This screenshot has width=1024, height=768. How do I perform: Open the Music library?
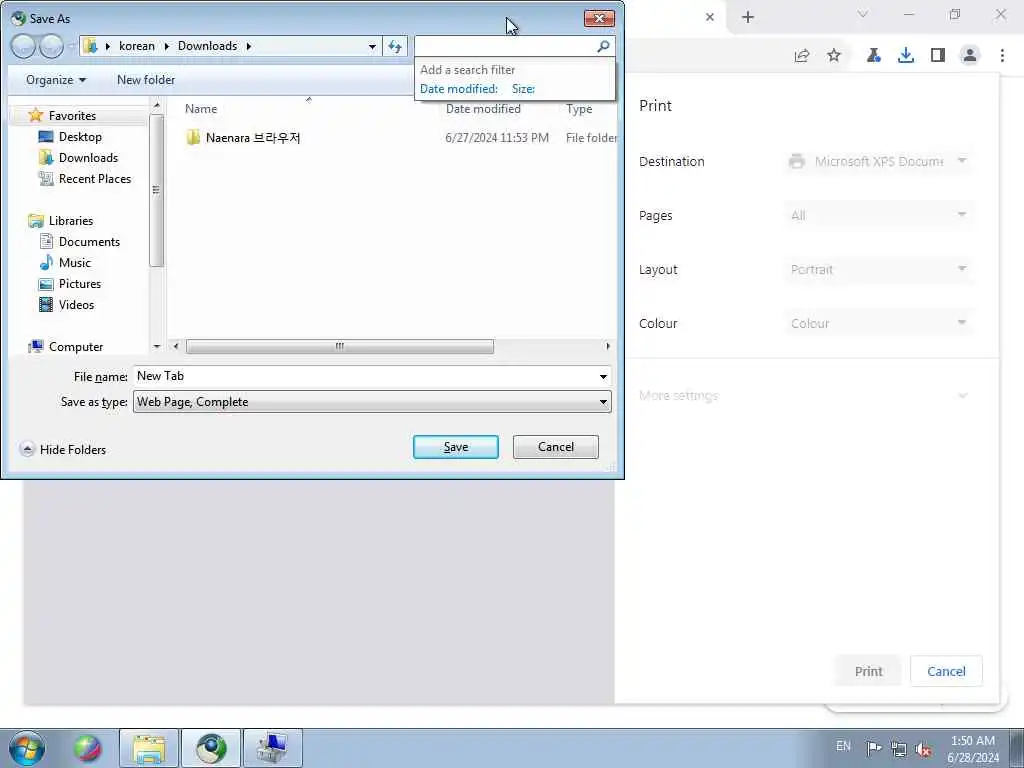point(74,263)
